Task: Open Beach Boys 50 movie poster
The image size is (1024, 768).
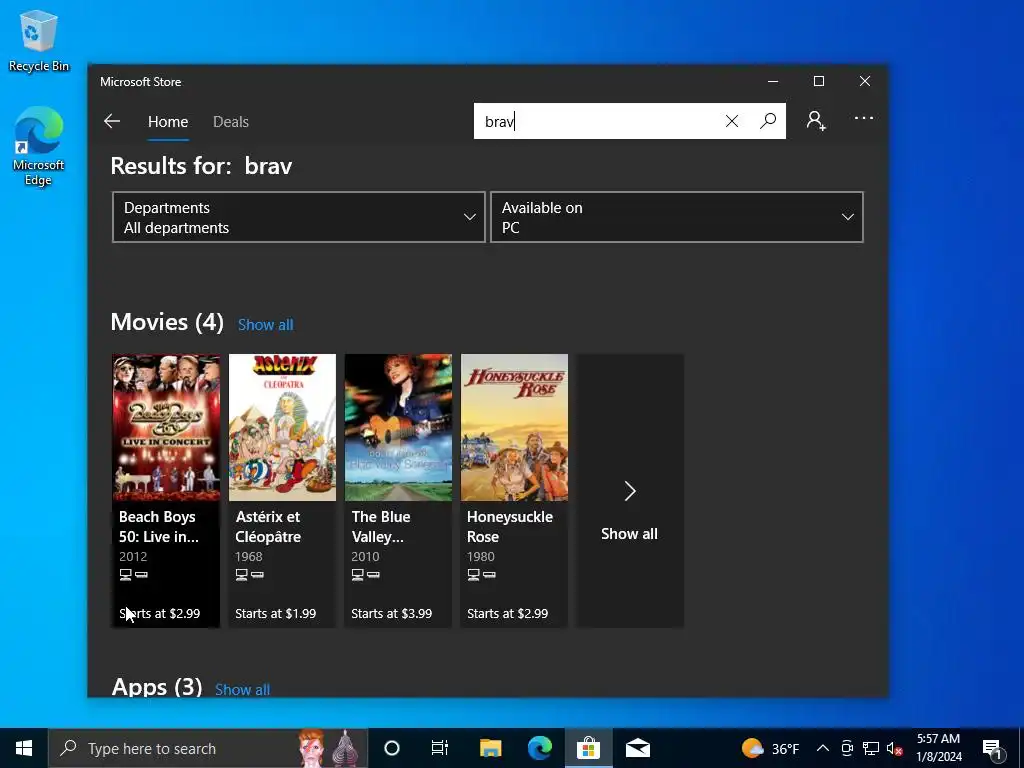Action: click(166, 428)
